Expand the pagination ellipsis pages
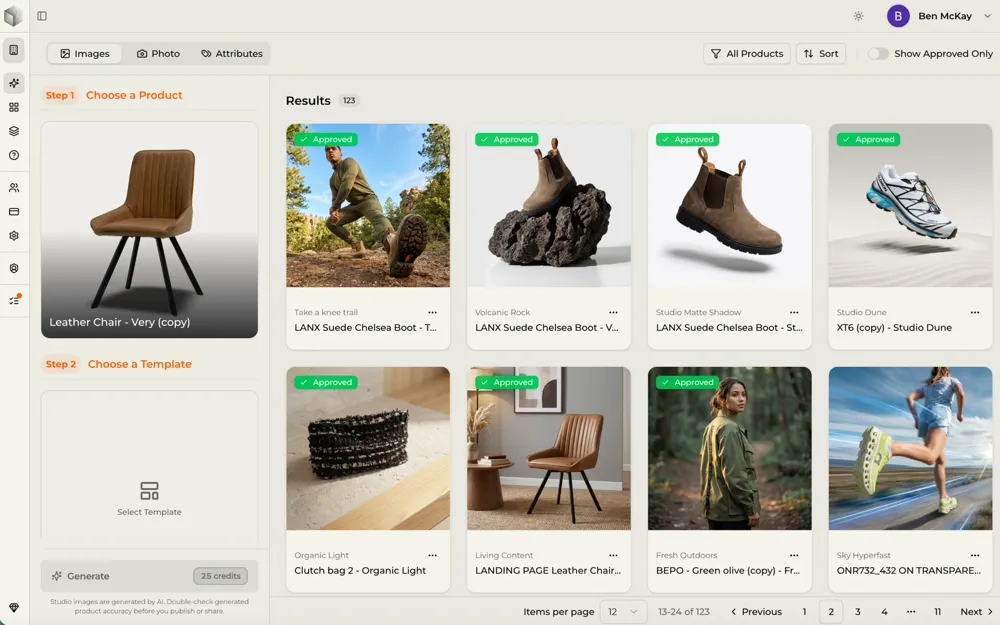 click(x=911, y=612)
